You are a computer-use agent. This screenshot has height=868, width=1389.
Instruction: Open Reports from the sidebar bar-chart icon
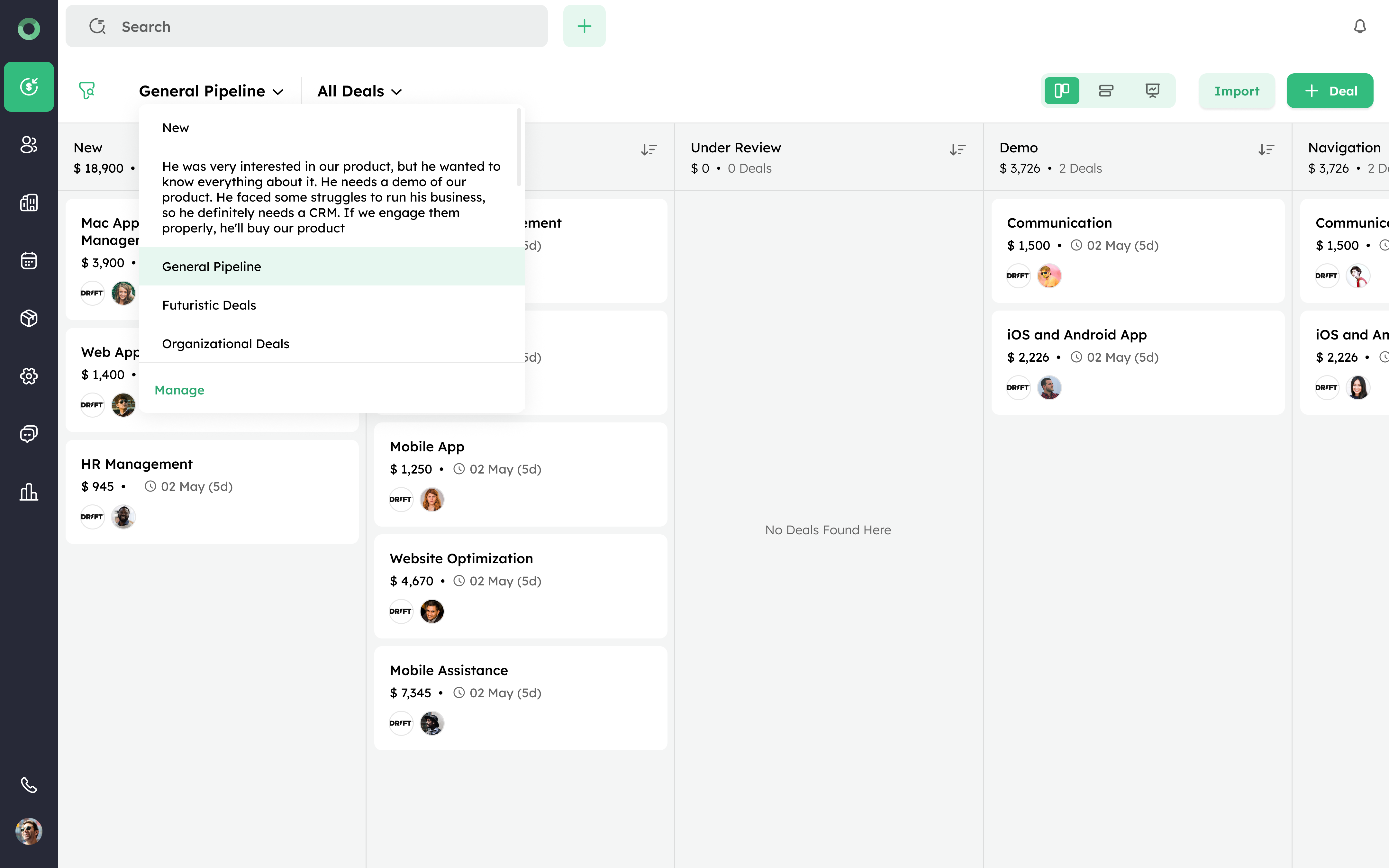click(29, 492)
